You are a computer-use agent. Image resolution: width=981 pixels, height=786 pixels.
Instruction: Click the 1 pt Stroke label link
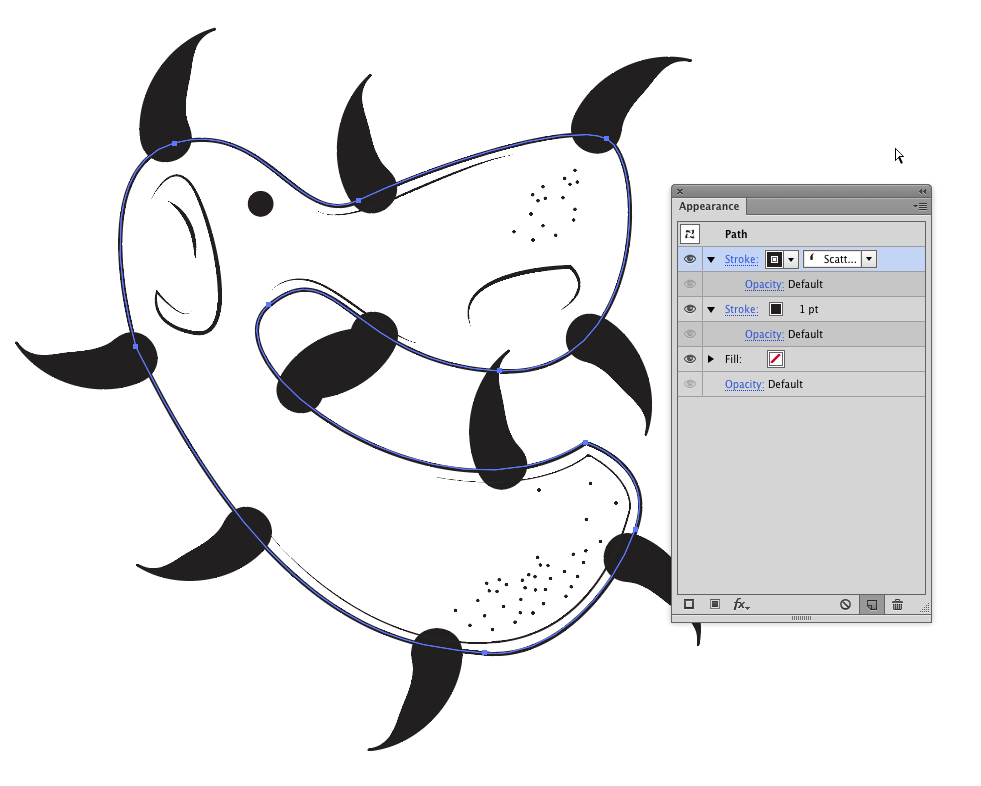click(741, 309)
